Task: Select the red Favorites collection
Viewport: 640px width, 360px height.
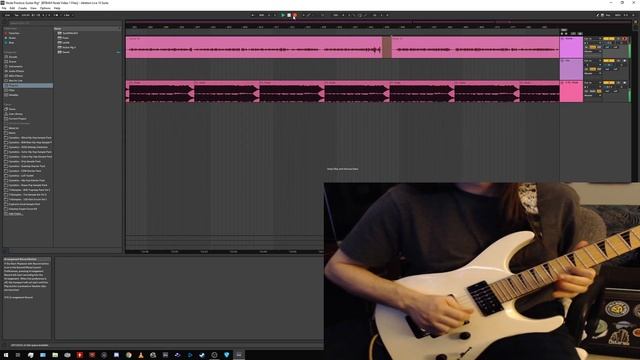Action: tap(14, 33)
